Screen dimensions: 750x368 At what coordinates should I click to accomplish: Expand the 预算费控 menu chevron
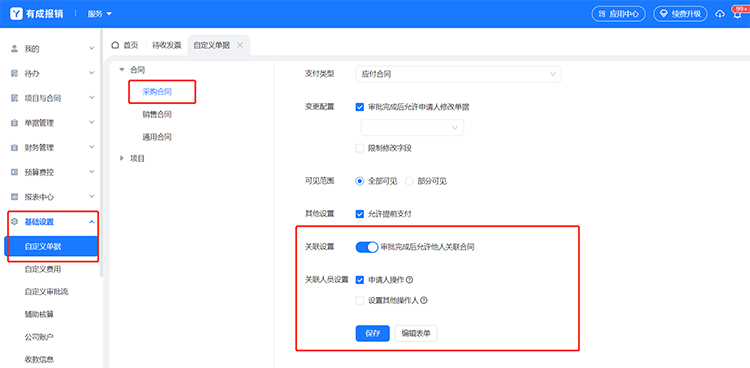92,172
